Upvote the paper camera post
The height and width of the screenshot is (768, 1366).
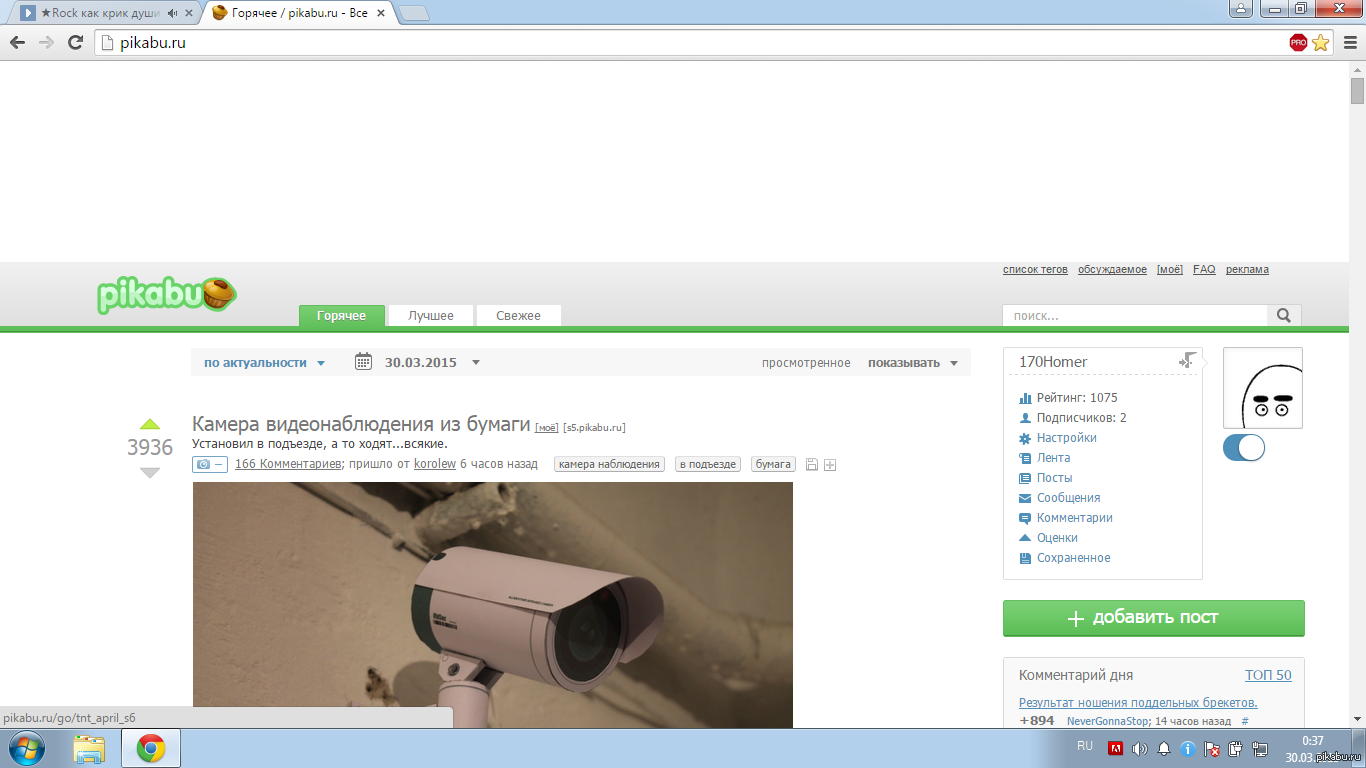[150, 424]
